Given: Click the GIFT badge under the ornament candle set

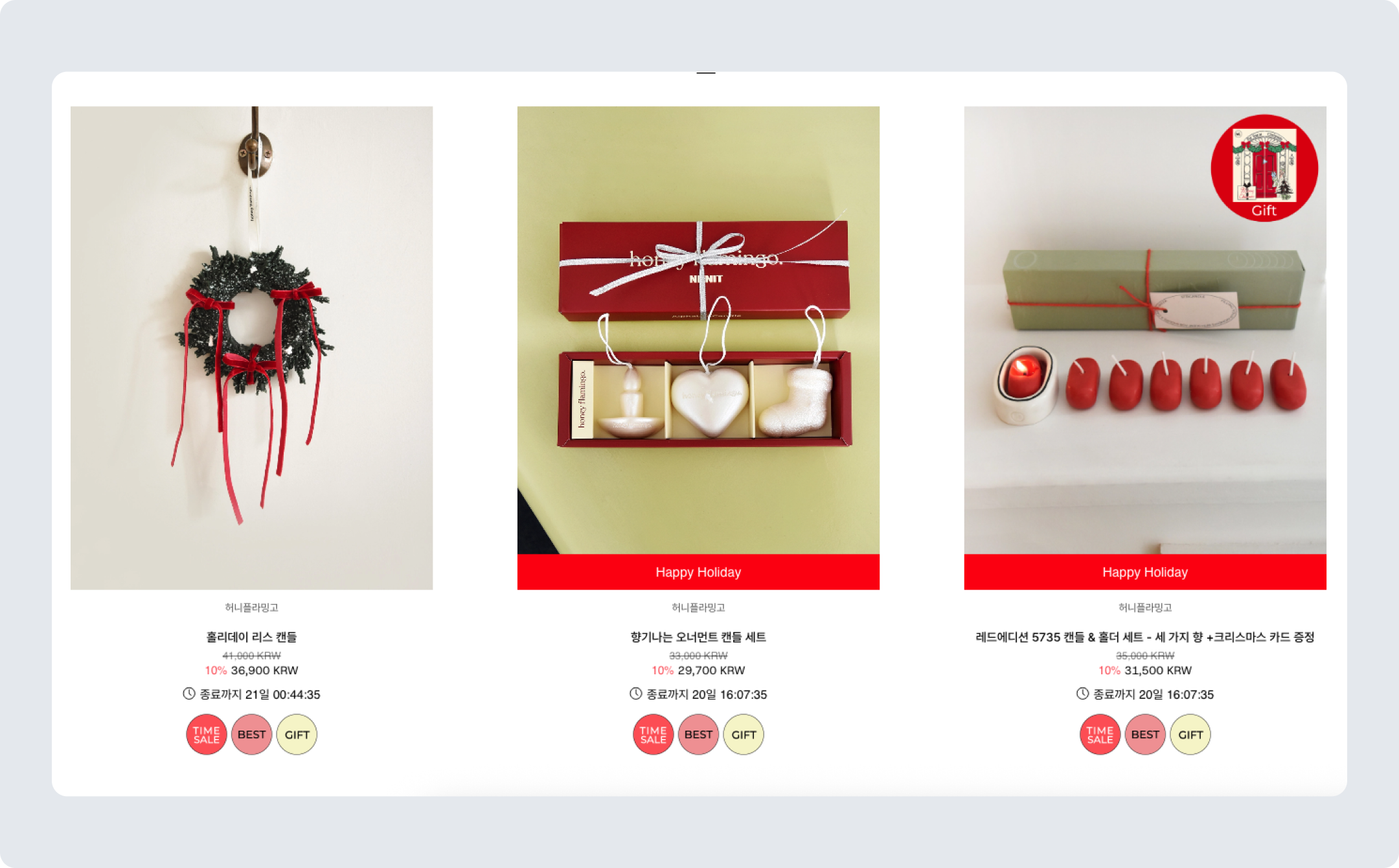Looking at the screenshot, I should coord(744,735).
